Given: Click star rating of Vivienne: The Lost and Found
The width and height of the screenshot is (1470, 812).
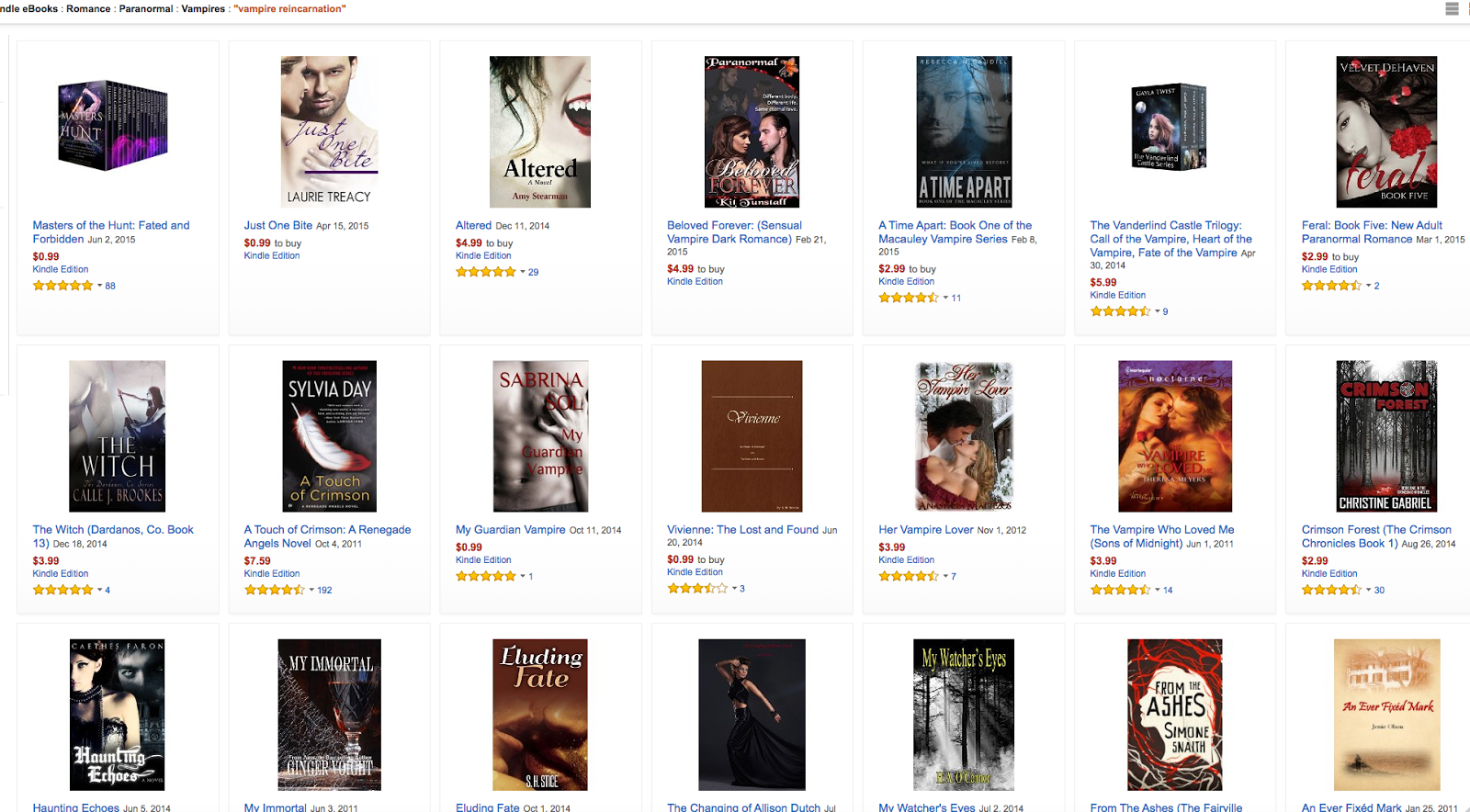Looking at the screenshot, I should pos(697,588).
